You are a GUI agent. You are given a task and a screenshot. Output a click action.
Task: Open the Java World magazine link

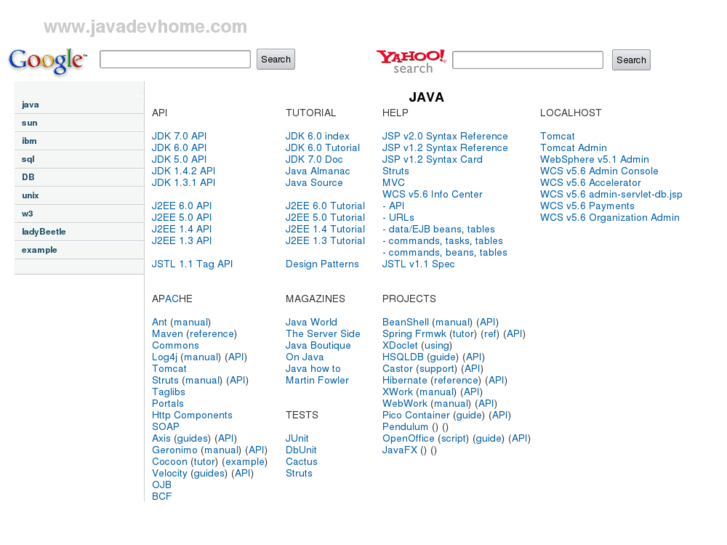click(x=311, y=322)
